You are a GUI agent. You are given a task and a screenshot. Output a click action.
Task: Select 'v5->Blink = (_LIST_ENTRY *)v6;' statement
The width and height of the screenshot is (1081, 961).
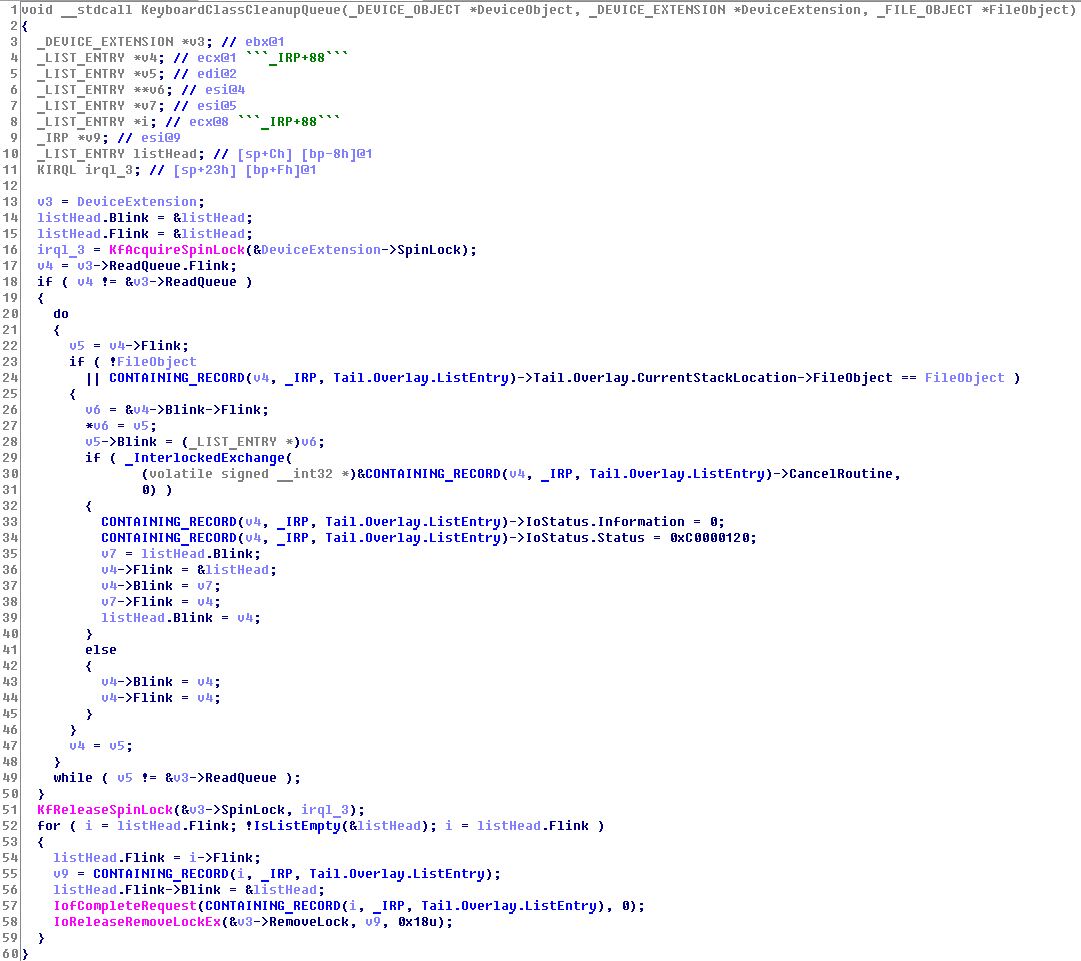coord(205,442)
